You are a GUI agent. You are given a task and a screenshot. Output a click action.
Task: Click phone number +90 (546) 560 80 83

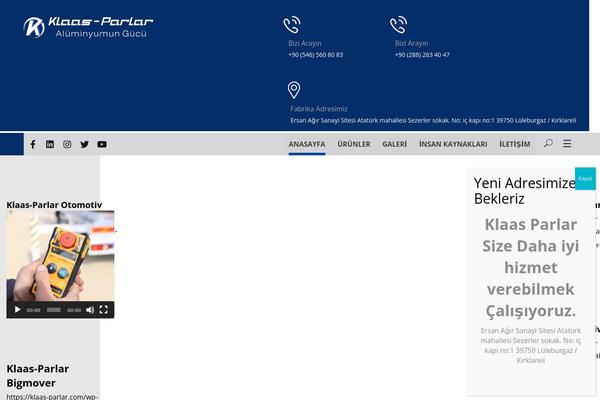(316, 55)
